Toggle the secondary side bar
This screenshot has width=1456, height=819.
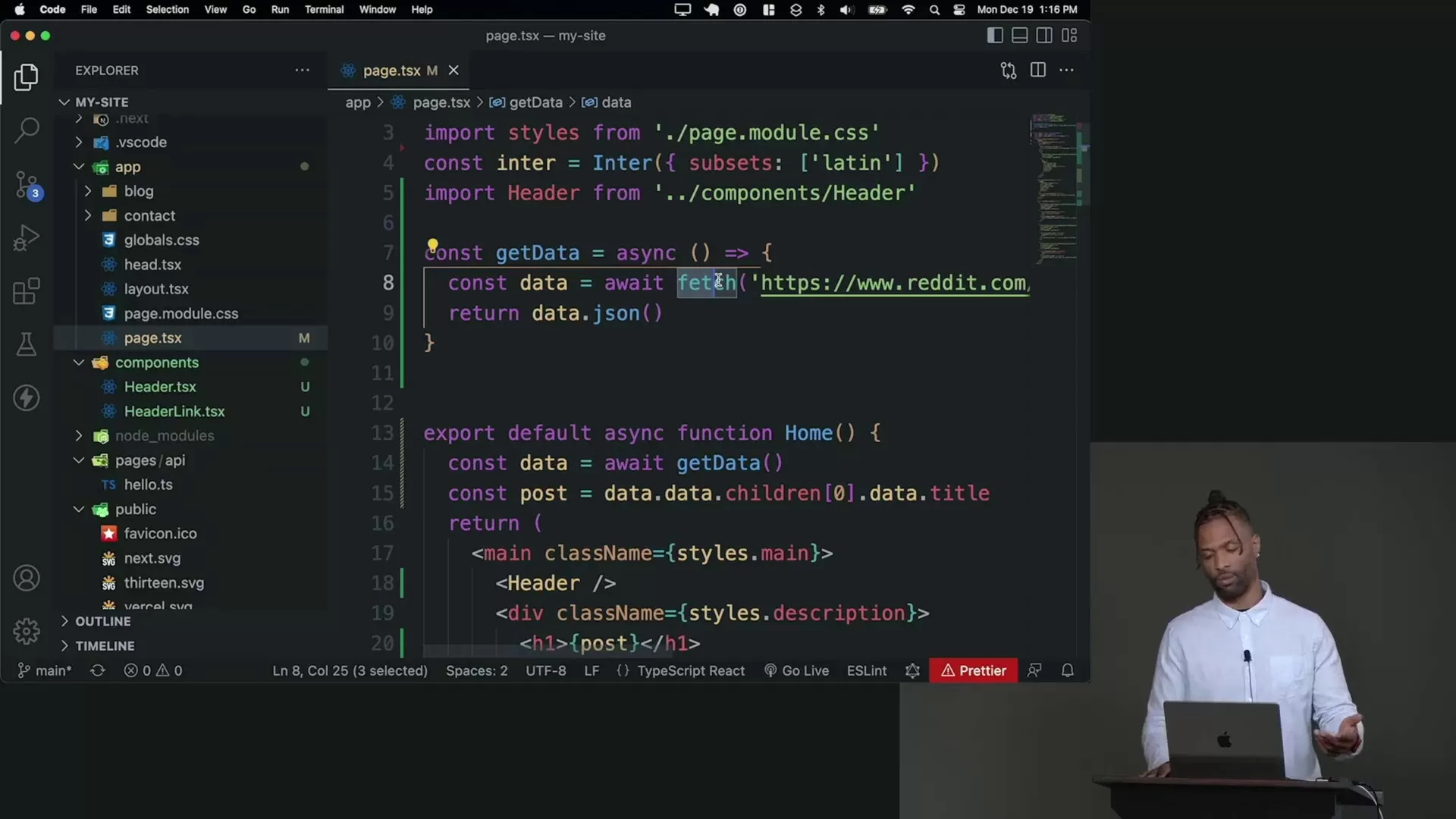[x=1044, y=35]
